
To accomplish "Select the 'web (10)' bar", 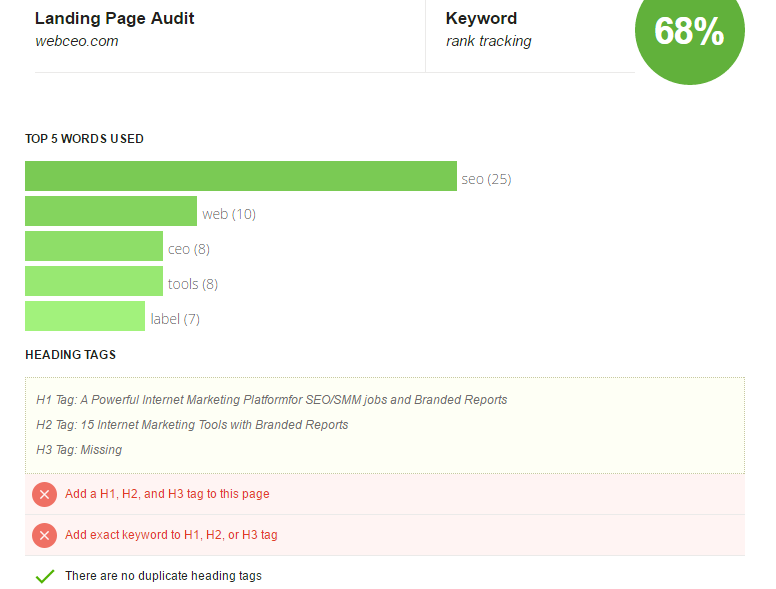I will coord(111,211).
